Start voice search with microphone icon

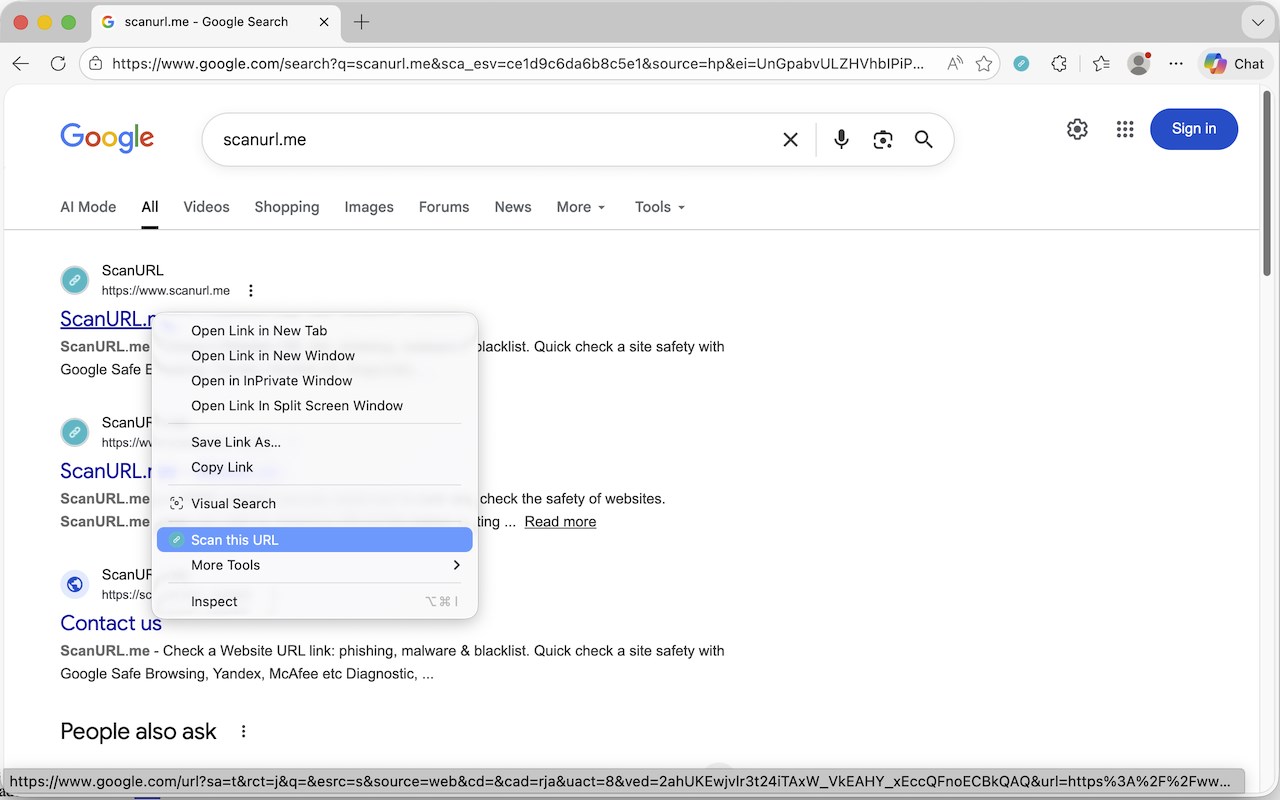coord(841,140)
